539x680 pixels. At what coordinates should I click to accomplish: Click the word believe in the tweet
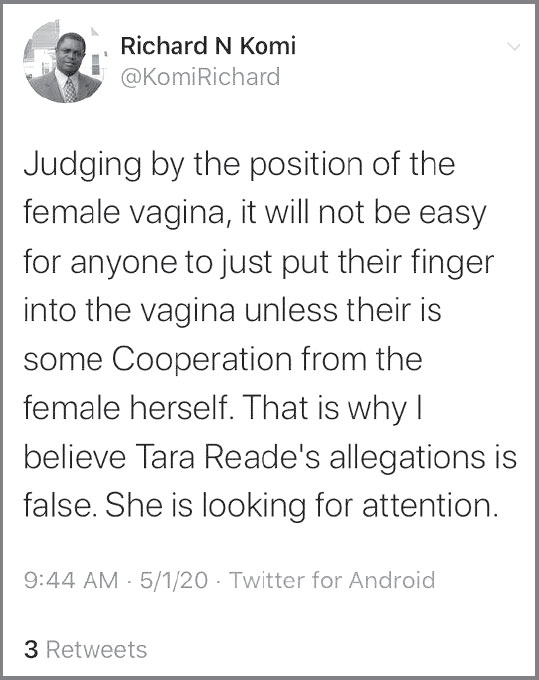pos(75,457)
